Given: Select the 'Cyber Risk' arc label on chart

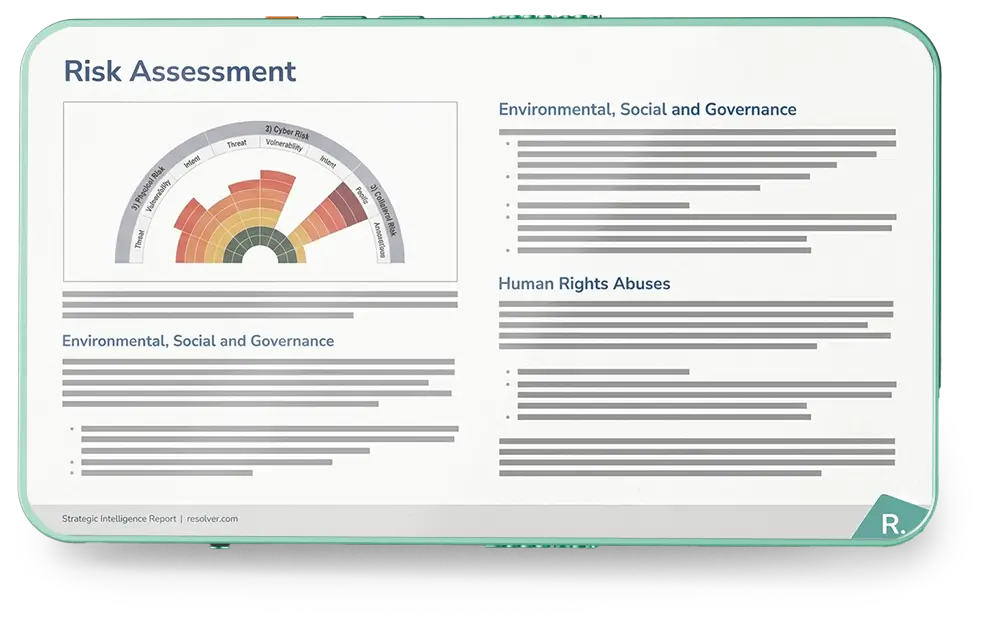Looking at the screenshot, I should (287, 132).
